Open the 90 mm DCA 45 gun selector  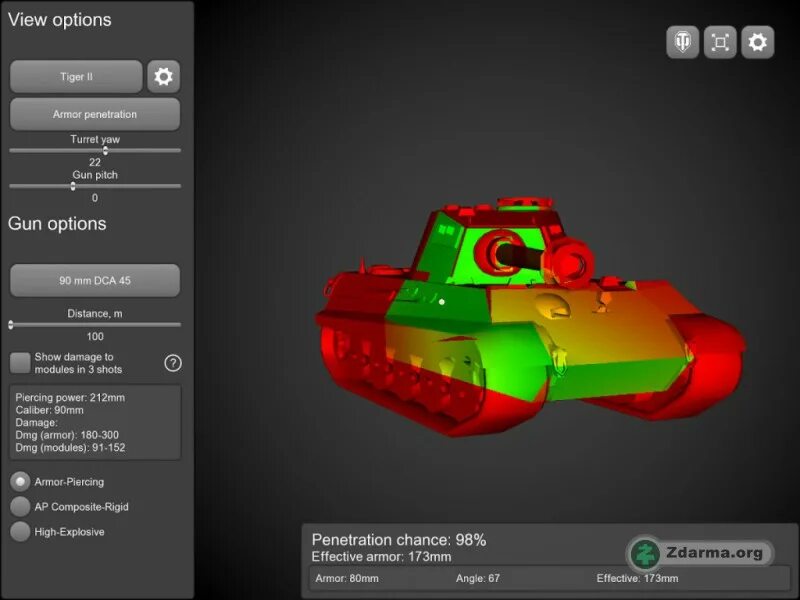[x=95, y=280]
